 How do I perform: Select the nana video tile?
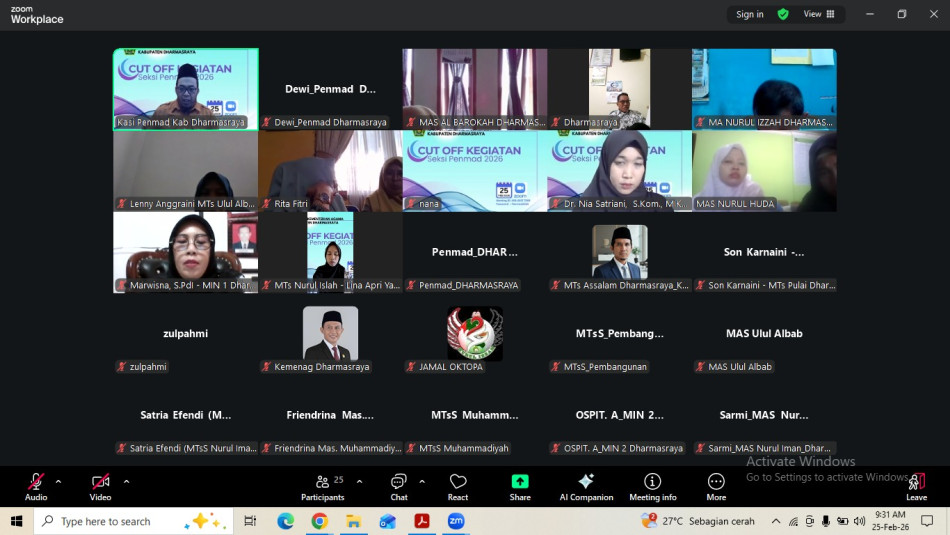(474, 171)
